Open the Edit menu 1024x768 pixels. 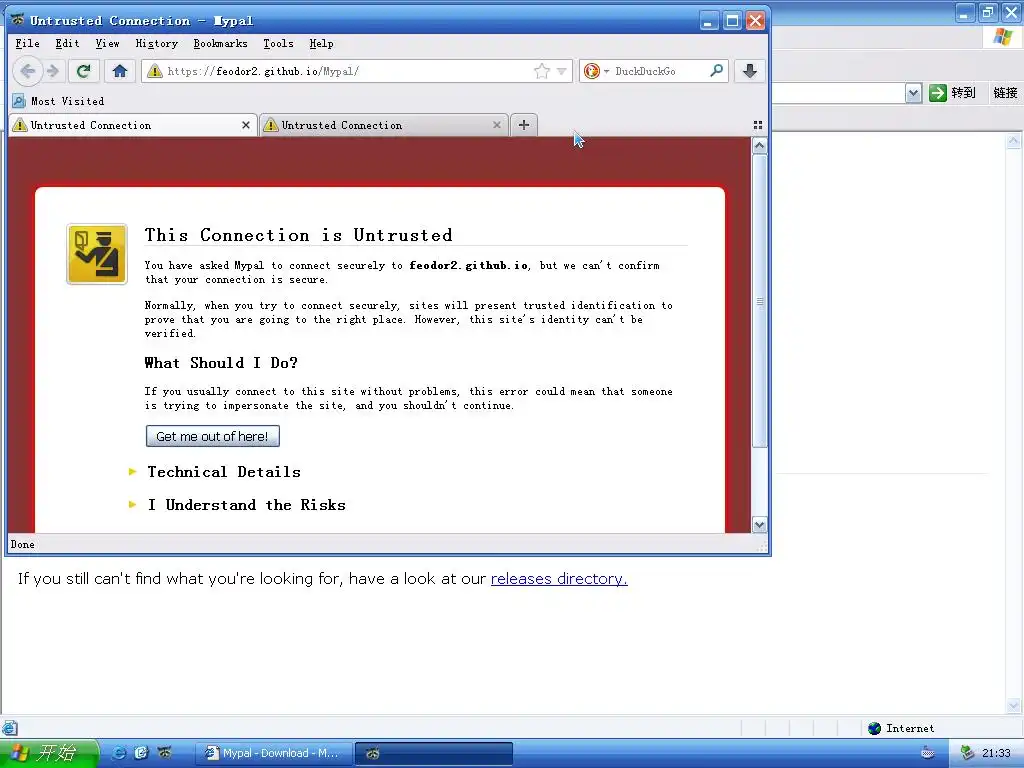tap(67, 43)
